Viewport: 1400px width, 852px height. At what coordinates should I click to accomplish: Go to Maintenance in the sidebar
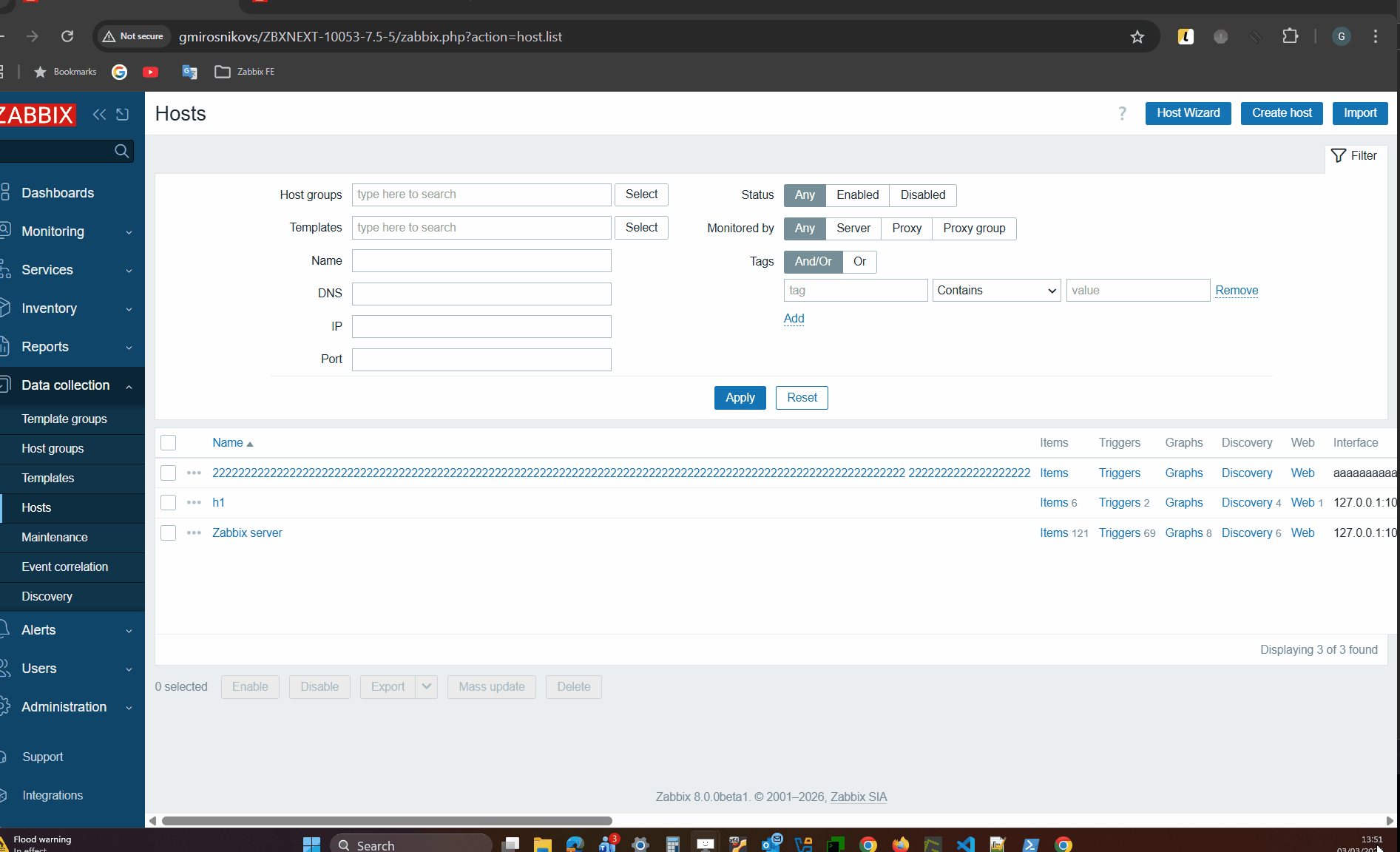[x=55, y=538]
